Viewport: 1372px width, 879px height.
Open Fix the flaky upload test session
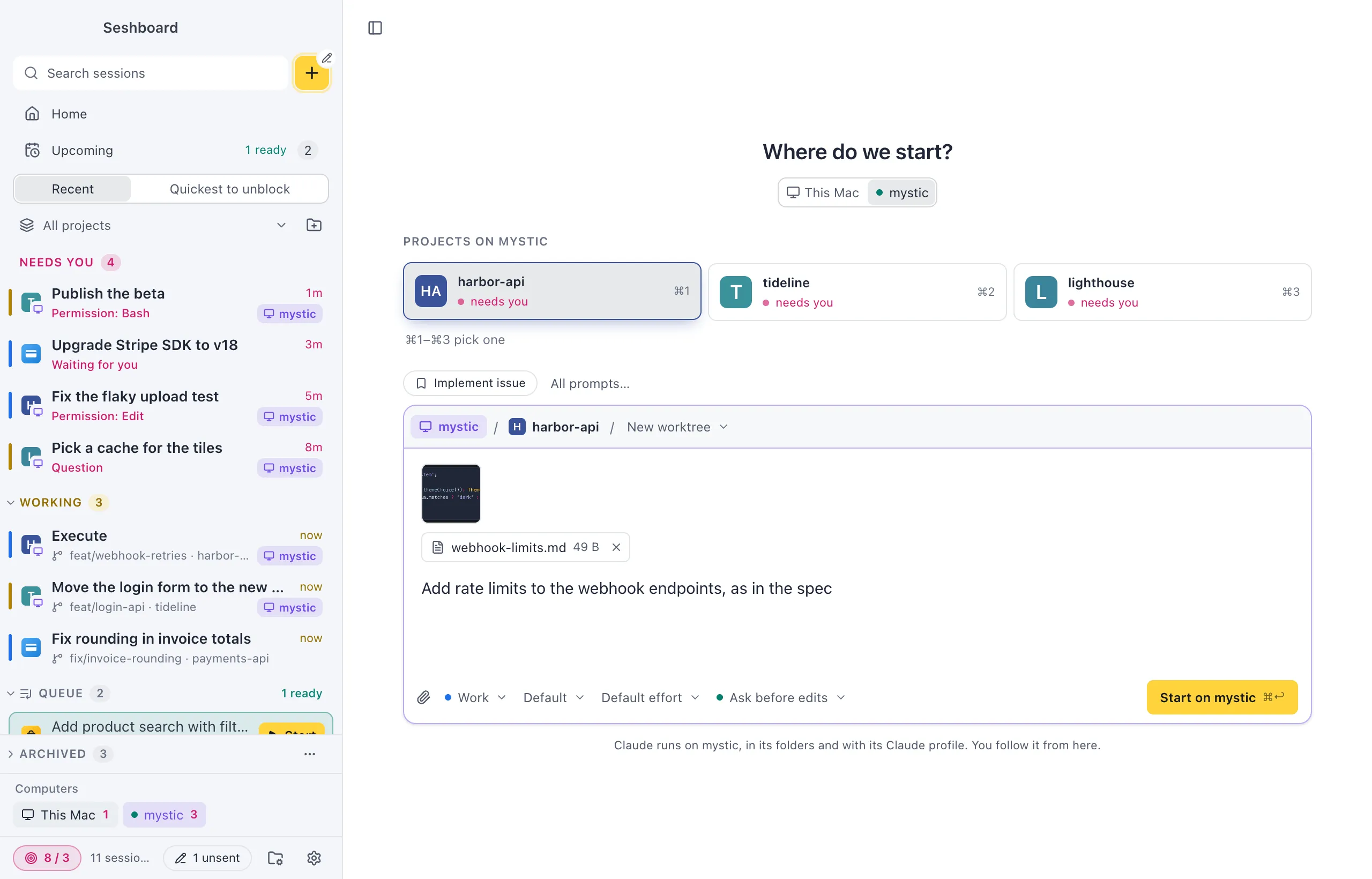click(170, 405)
